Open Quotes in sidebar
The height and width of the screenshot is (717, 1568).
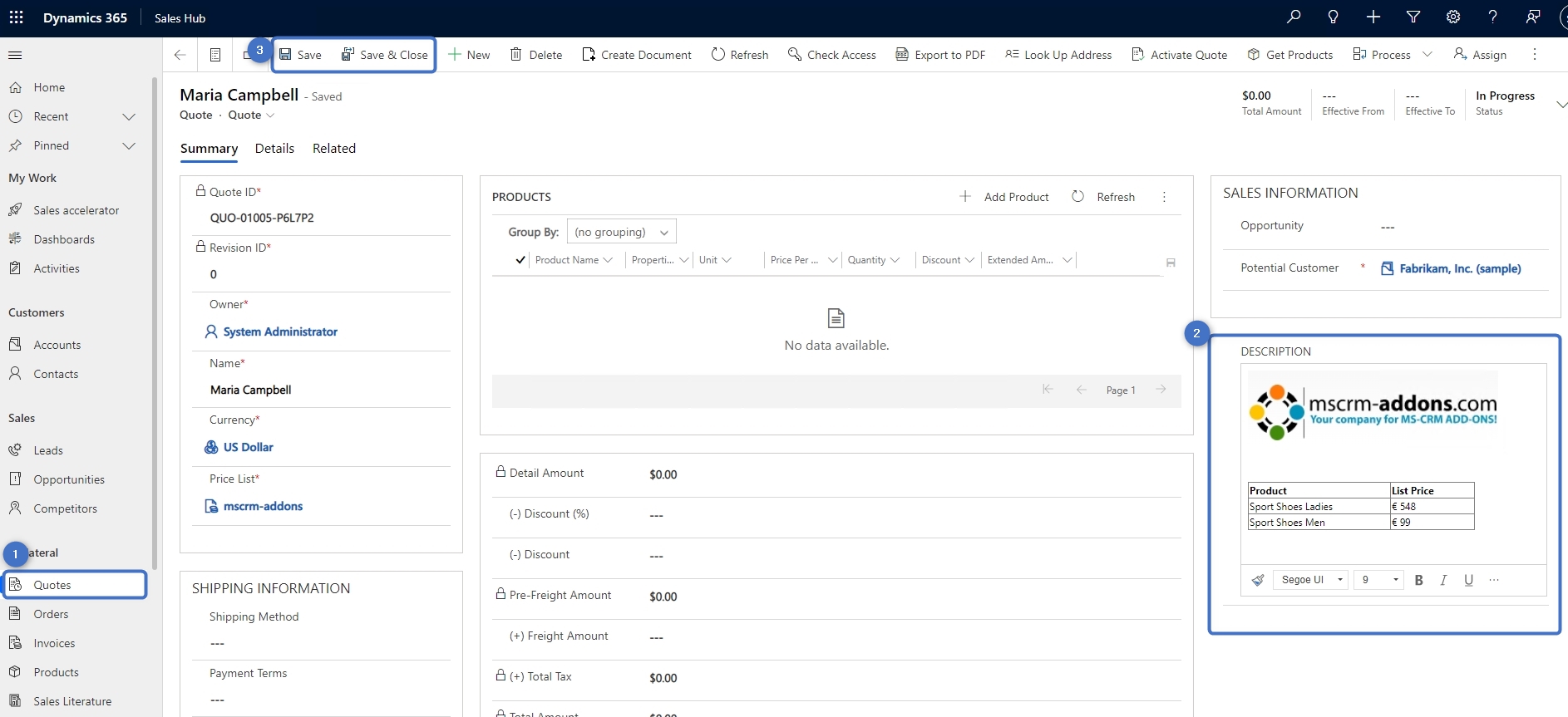pyautogui.click(x=75, y=585)
